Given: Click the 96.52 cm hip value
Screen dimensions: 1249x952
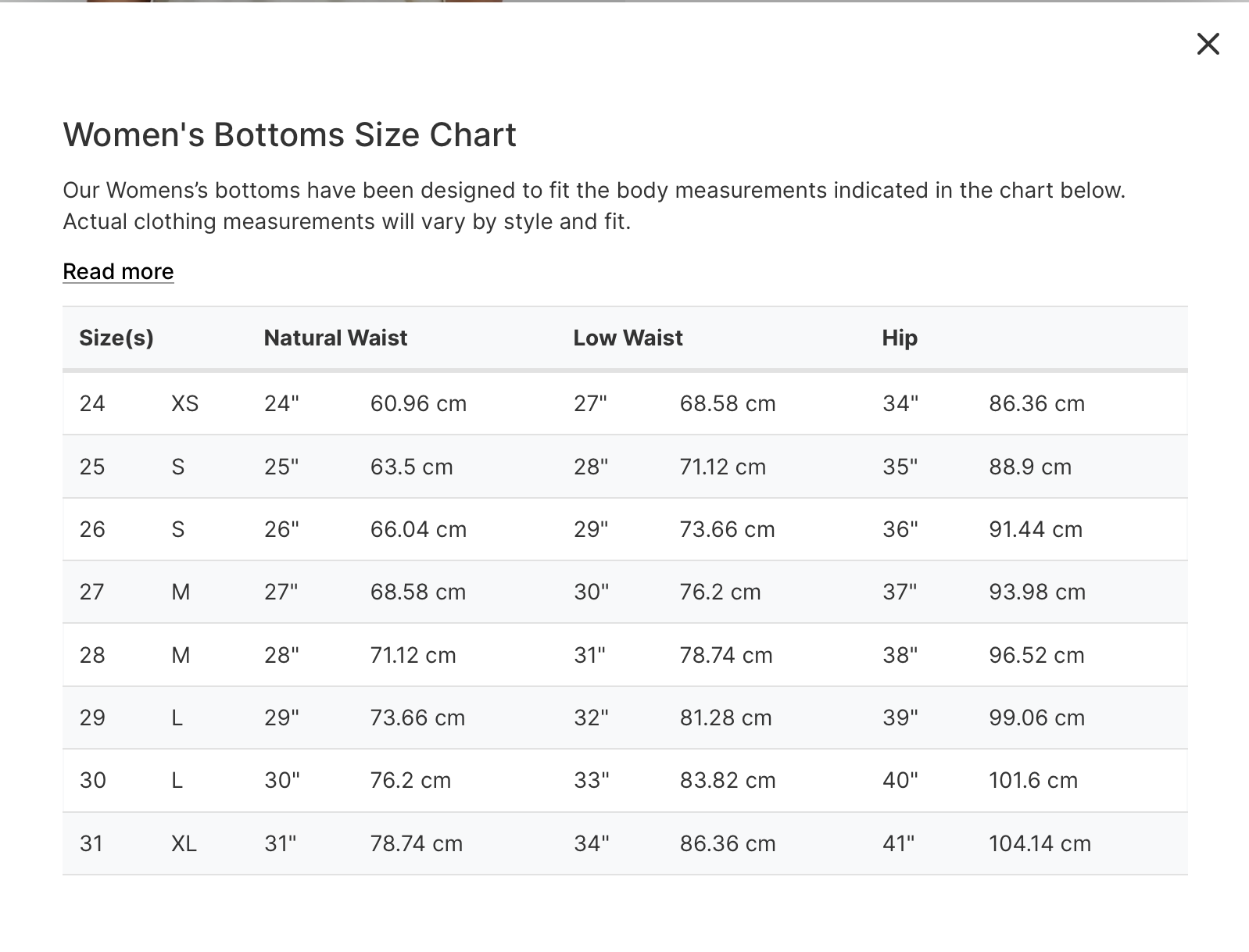Looking at the screenshot, I should pos(1036,655).
